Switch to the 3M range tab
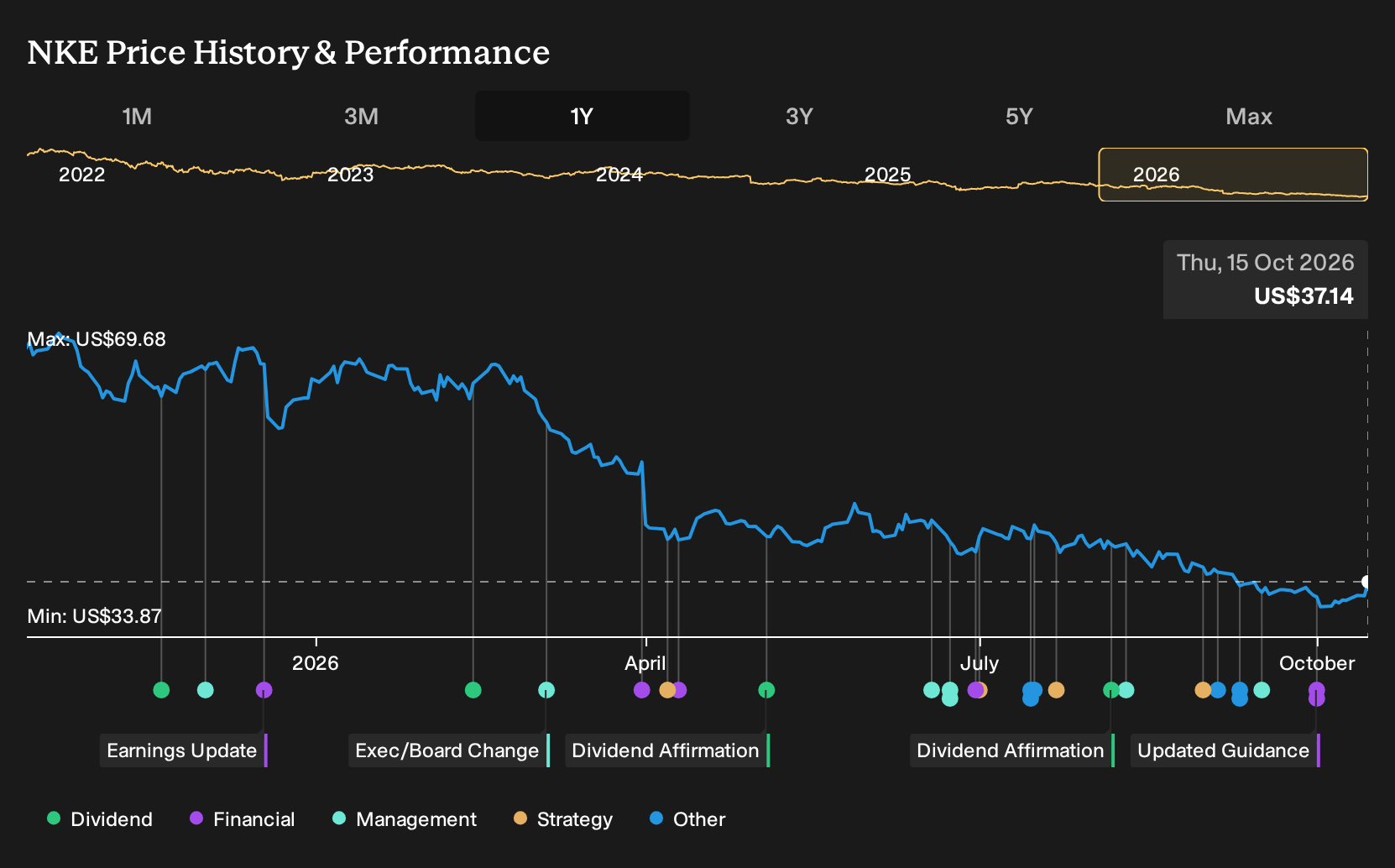The image size is (1395, 868). (361, 116)
